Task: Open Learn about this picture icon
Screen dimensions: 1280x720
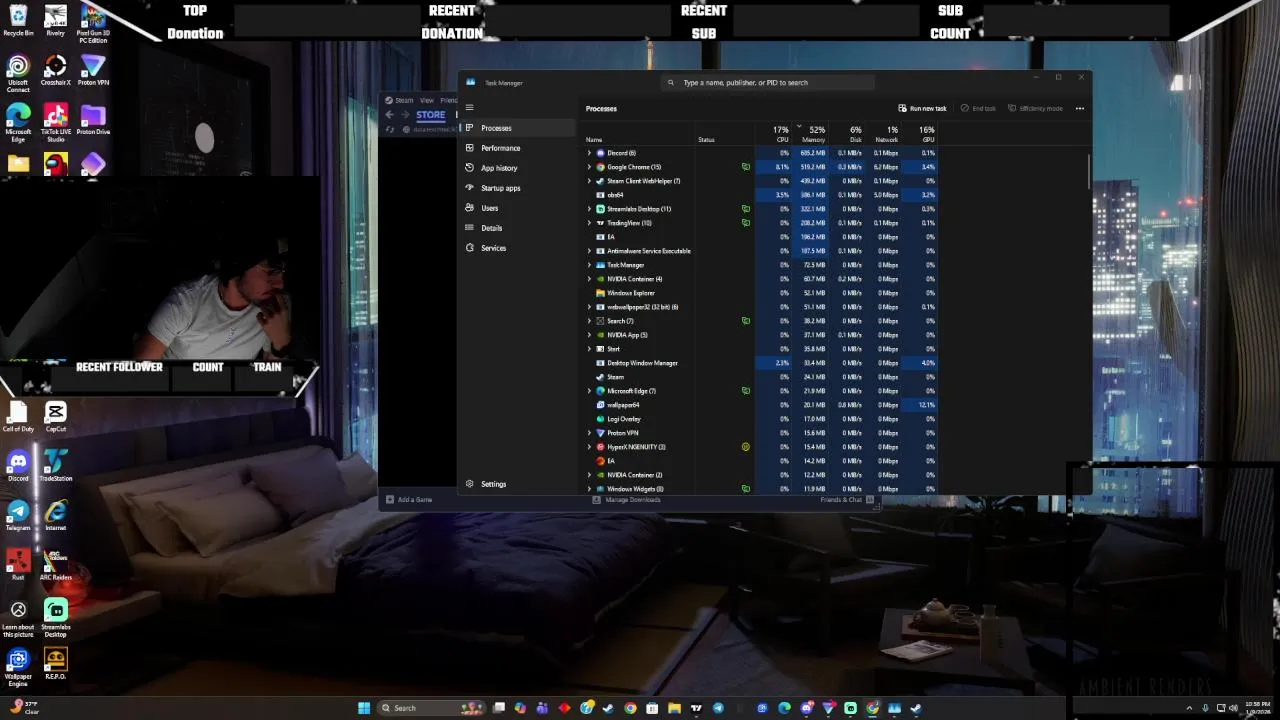Action: click(x=18, y=619)
